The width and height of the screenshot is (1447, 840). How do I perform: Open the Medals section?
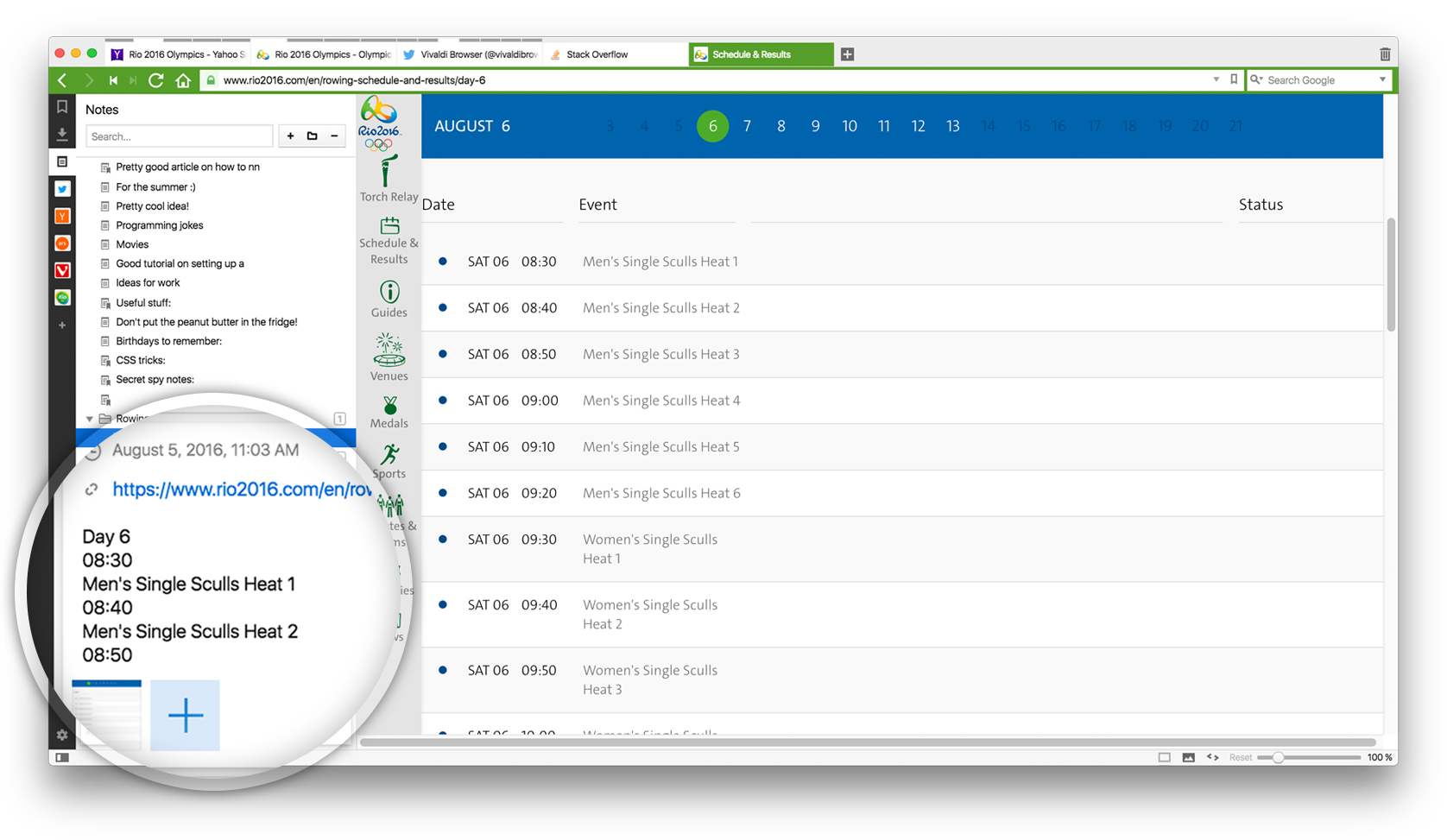pyautogui.click(x=389, y=412)
